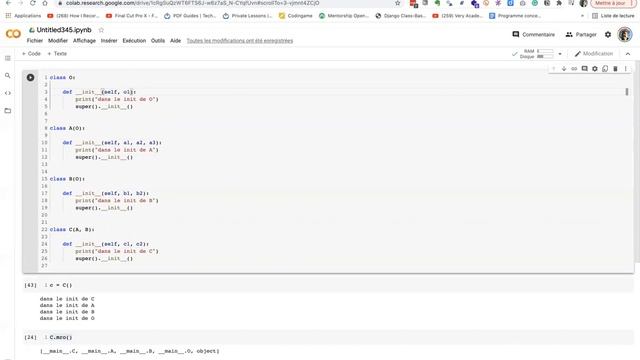The width and height of the screenshot is (640, 360).
Task: Open the Exécution menu
Action: 134,41
